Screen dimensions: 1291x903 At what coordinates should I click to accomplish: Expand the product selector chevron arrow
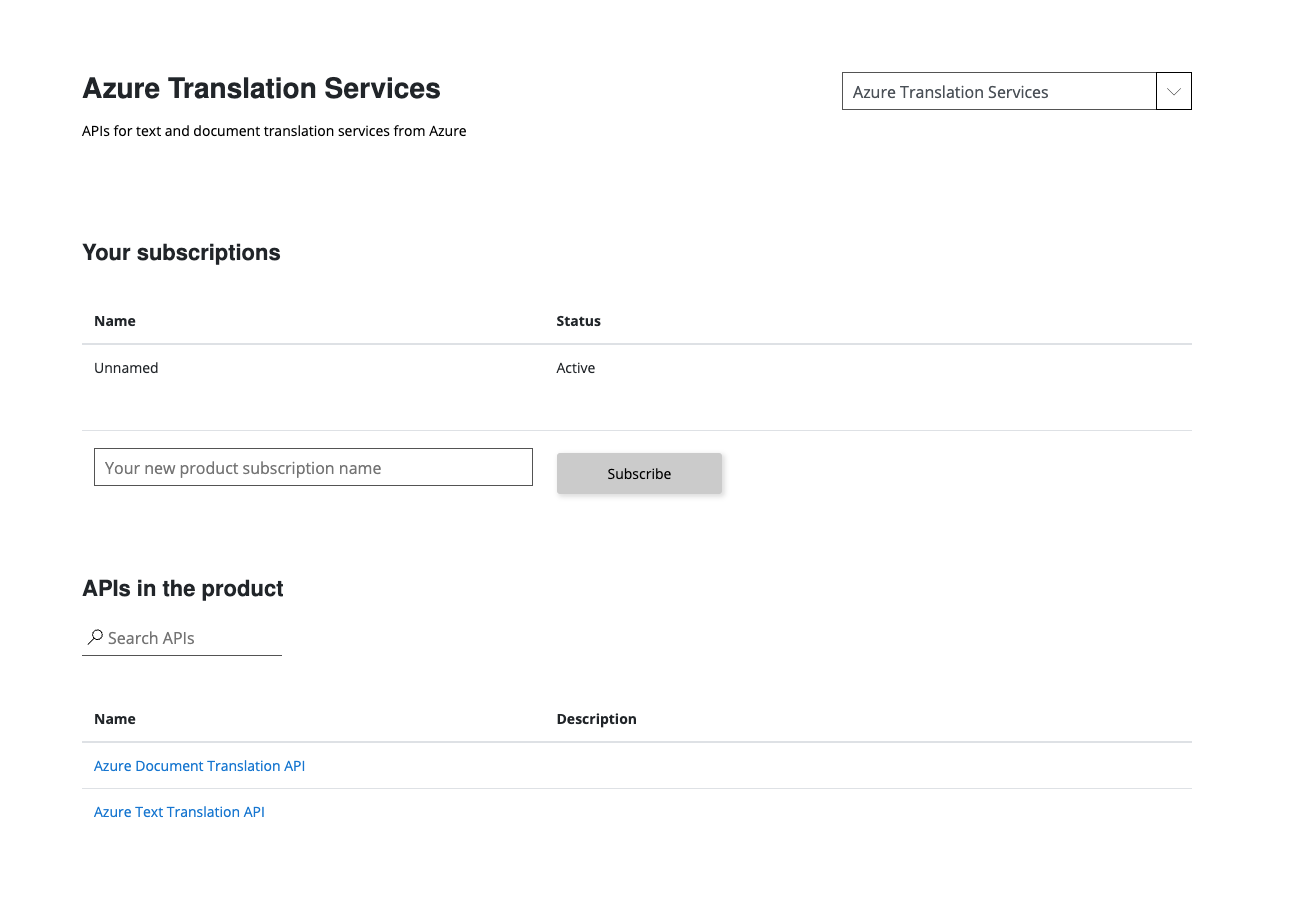(1173, 91)
